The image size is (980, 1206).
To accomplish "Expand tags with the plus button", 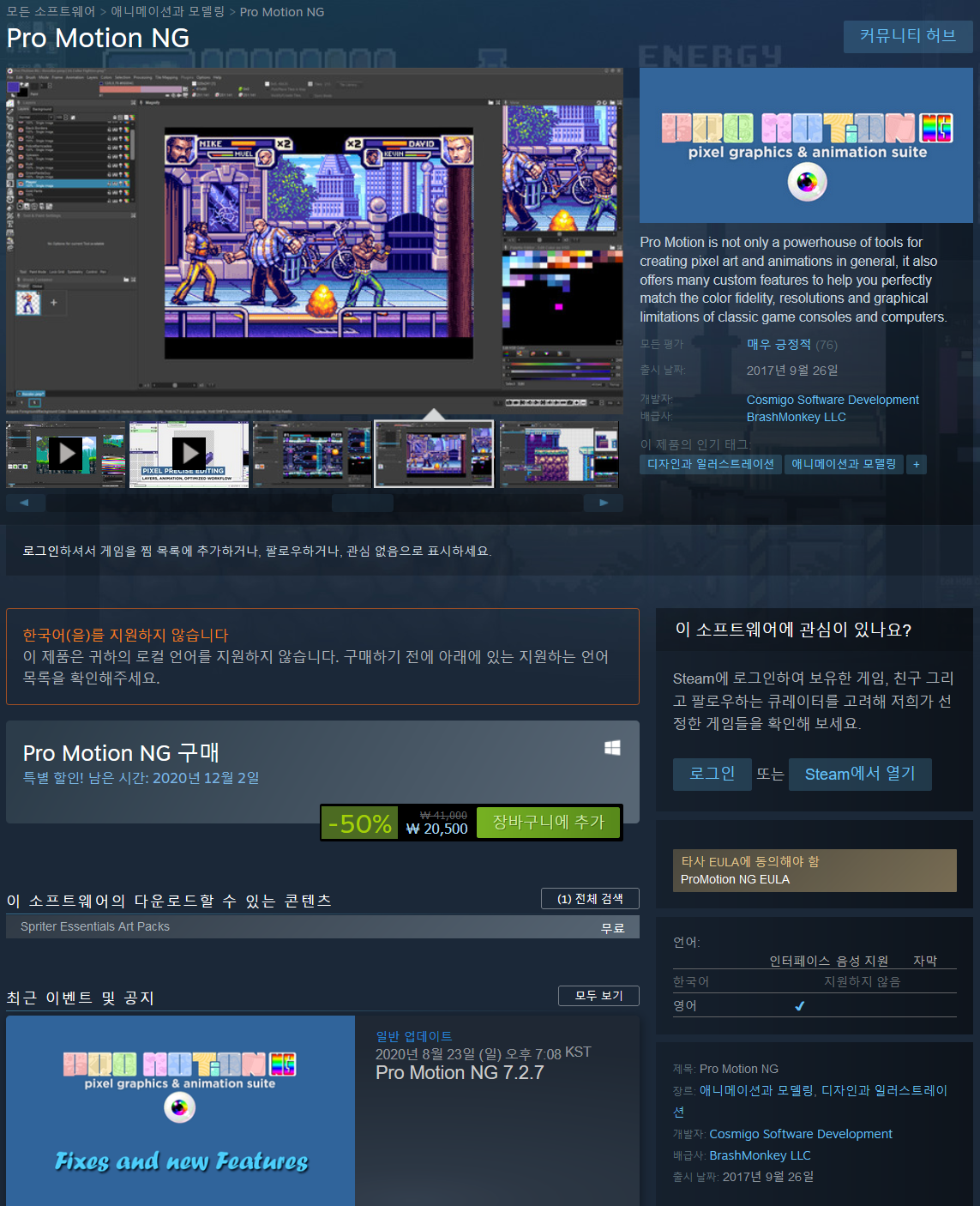I will [917, 464].
